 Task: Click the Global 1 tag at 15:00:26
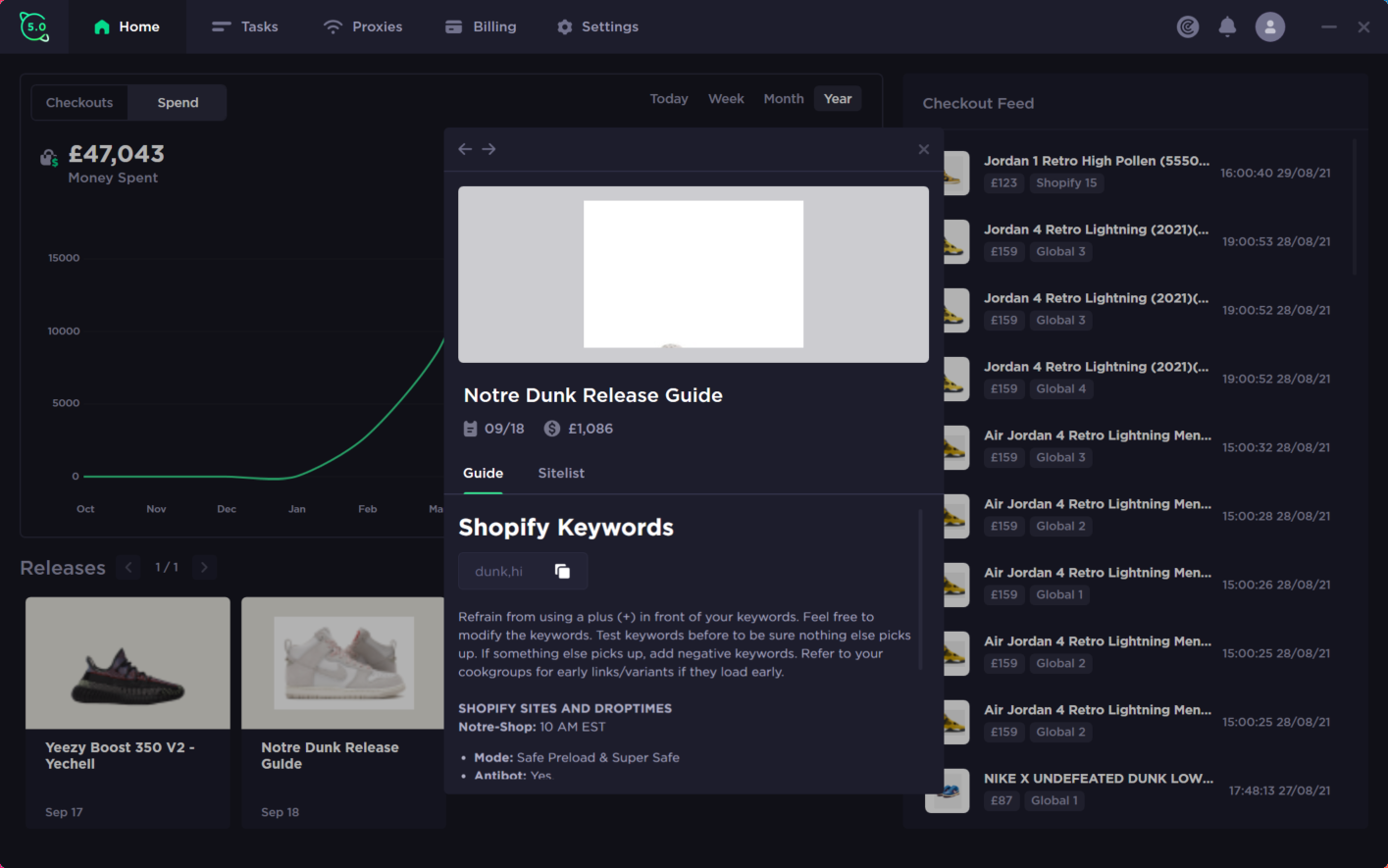point(1059,595)
